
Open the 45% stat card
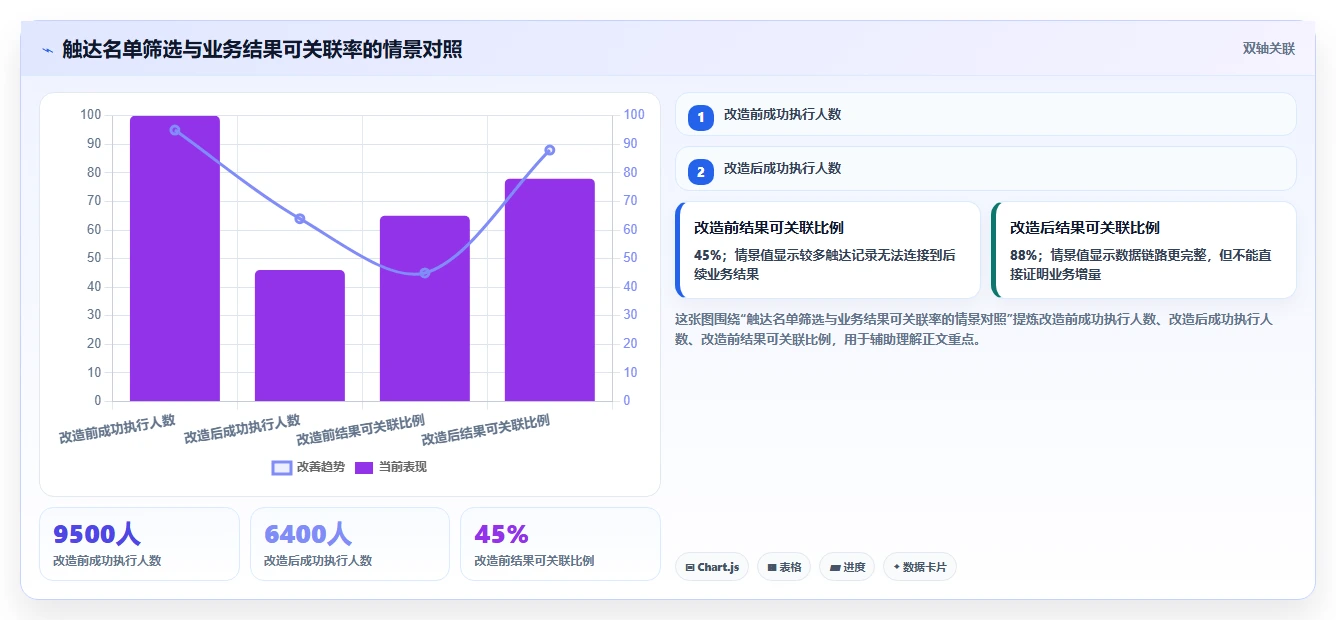click(x=560, y=544)
